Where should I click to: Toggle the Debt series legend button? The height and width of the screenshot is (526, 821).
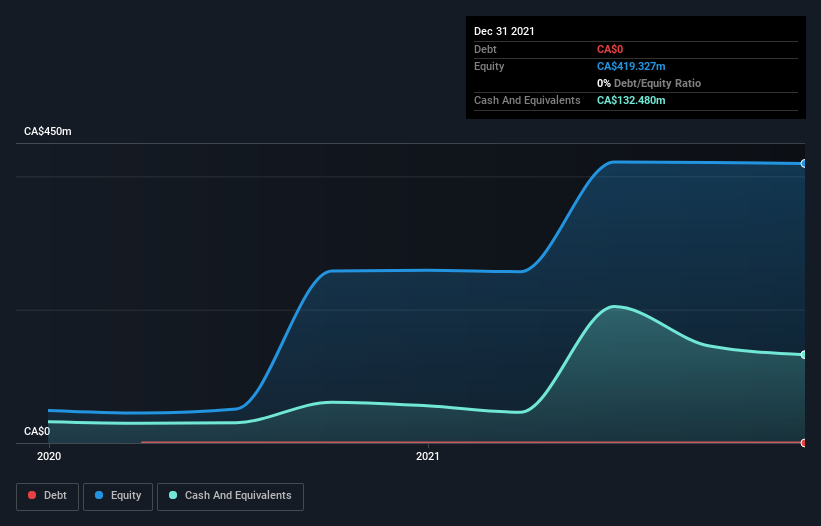(48, 496)
